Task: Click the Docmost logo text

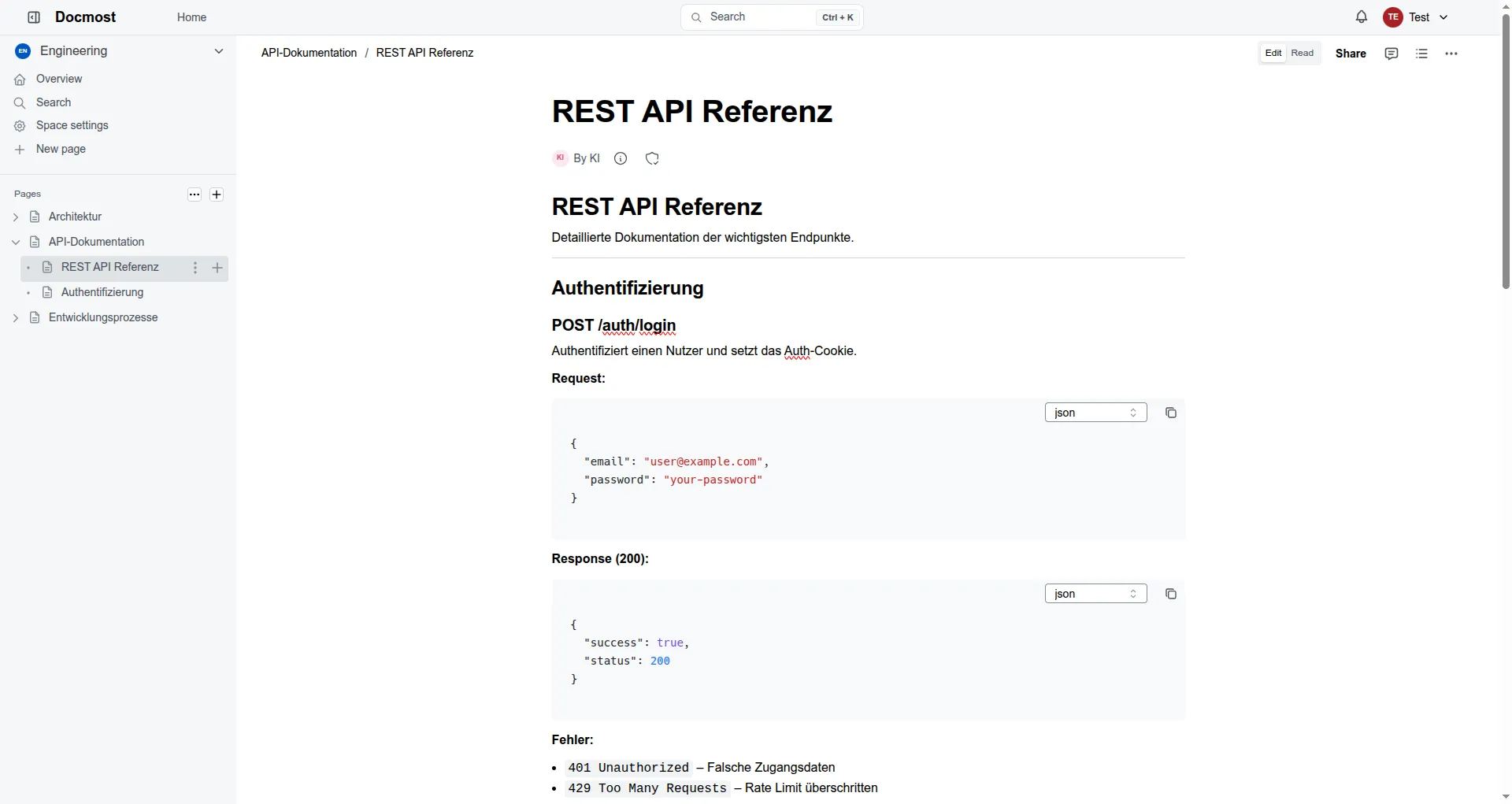Action: pos(85,17)
